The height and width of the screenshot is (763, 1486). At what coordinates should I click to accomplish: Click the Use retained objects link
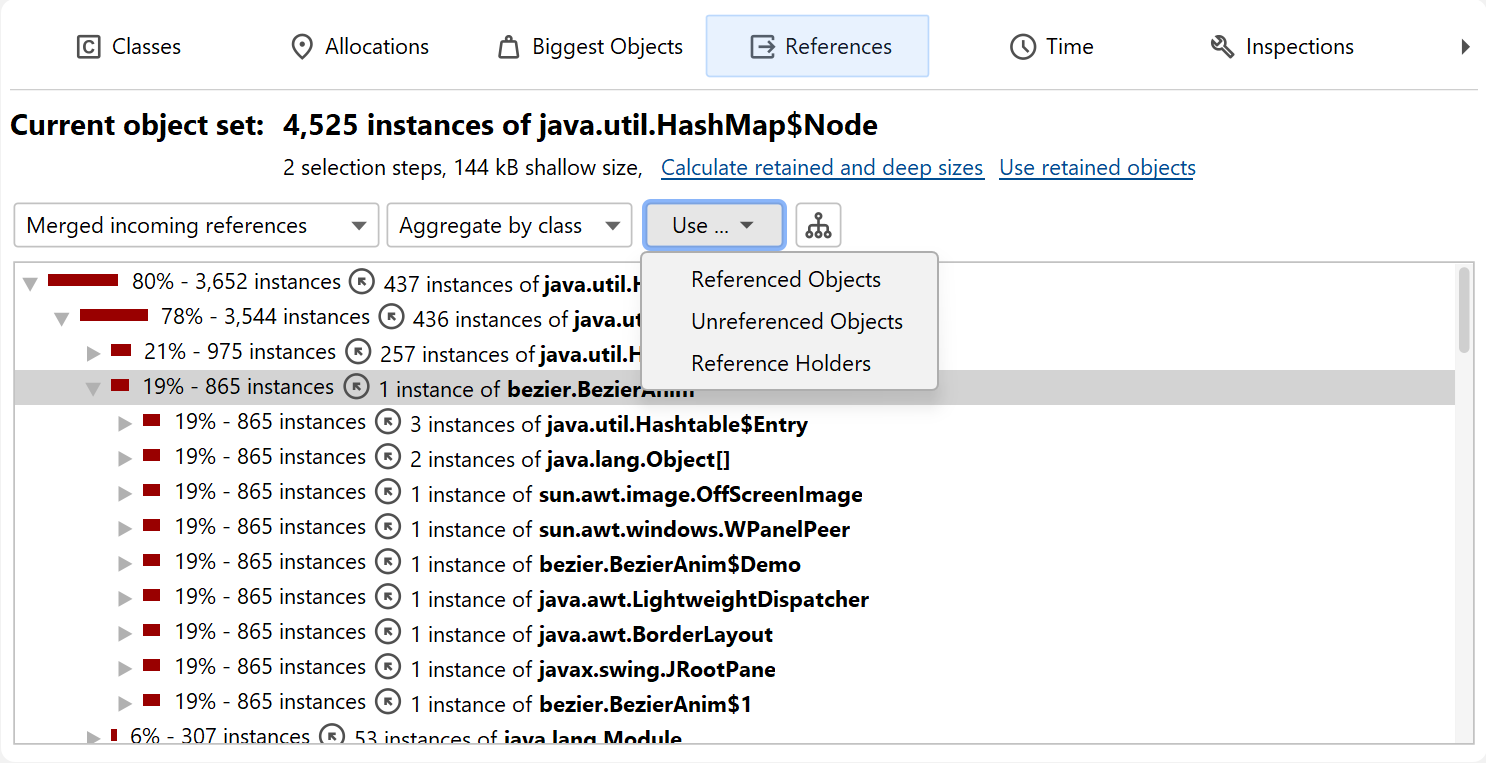[1097, 168]
